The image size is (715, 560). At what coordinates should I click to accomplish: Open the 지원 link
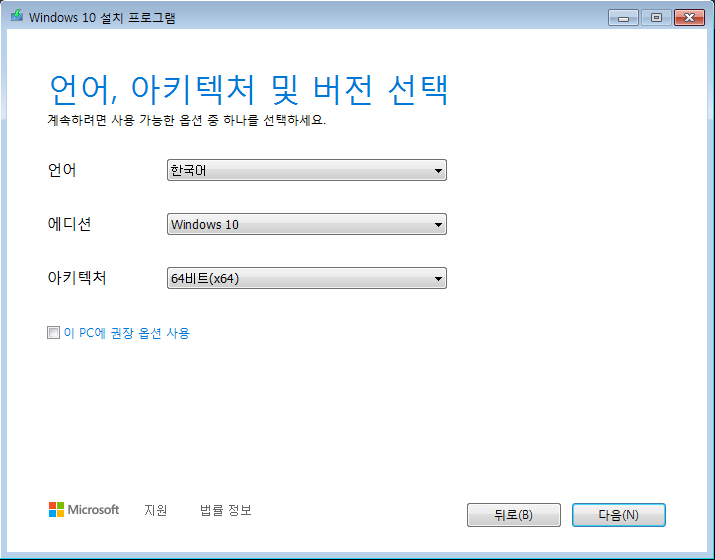155,510
